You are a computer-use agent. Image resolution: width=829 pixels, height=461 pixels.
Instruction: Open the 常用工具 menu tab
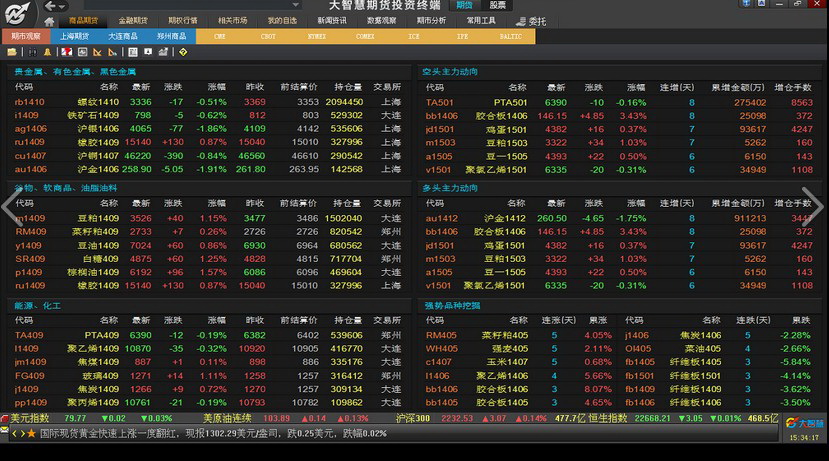click(481, 21)
